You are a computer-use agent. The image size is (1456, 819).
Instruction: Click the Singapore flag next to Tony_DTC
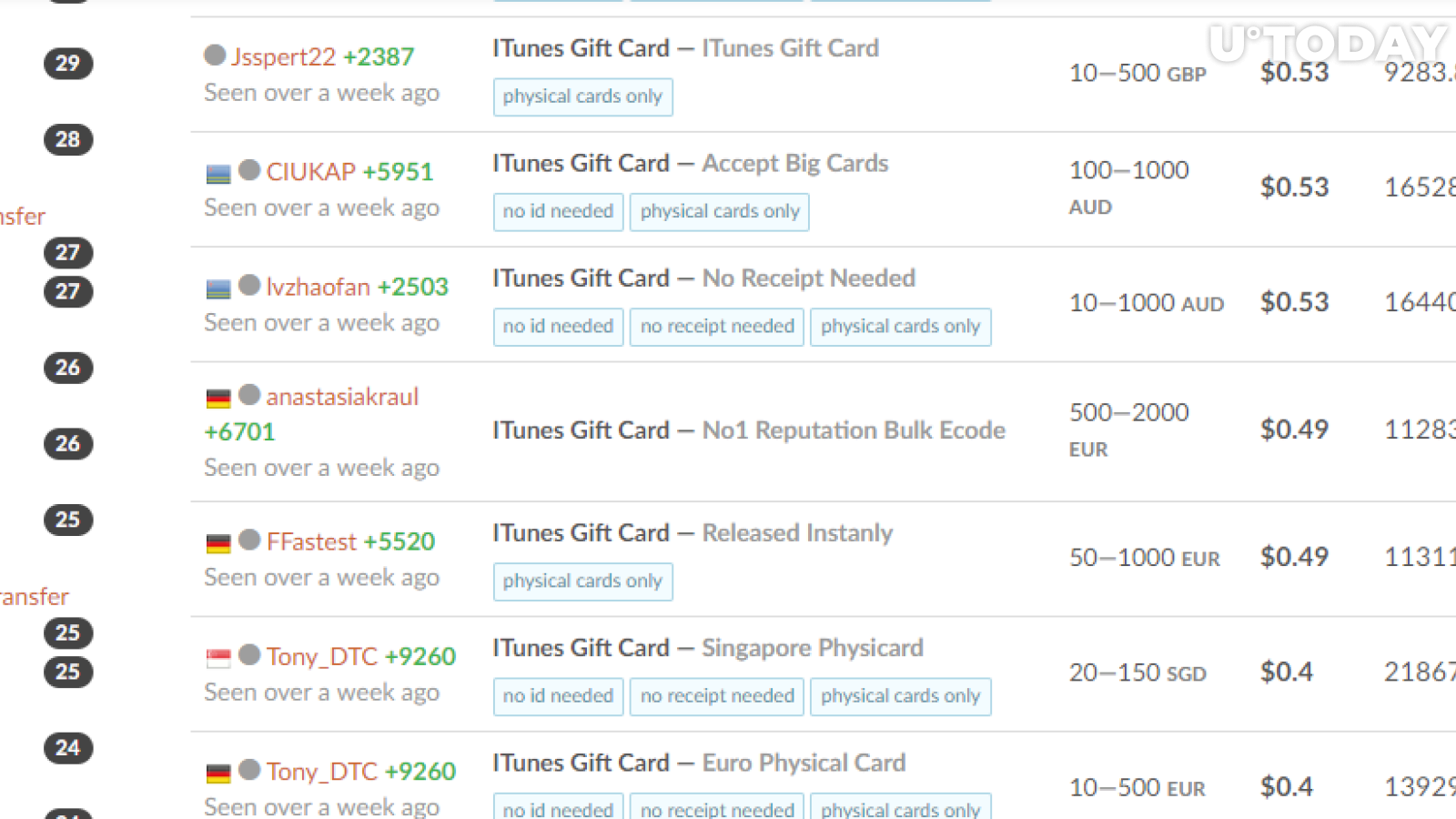point(218,658)
